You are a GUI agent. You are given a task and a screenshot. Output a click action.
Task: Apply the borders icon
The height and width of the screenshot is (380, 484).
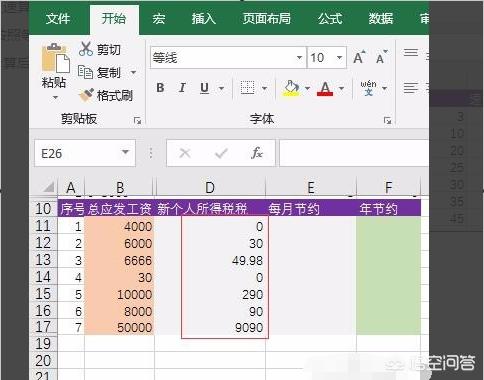[247, 88]
